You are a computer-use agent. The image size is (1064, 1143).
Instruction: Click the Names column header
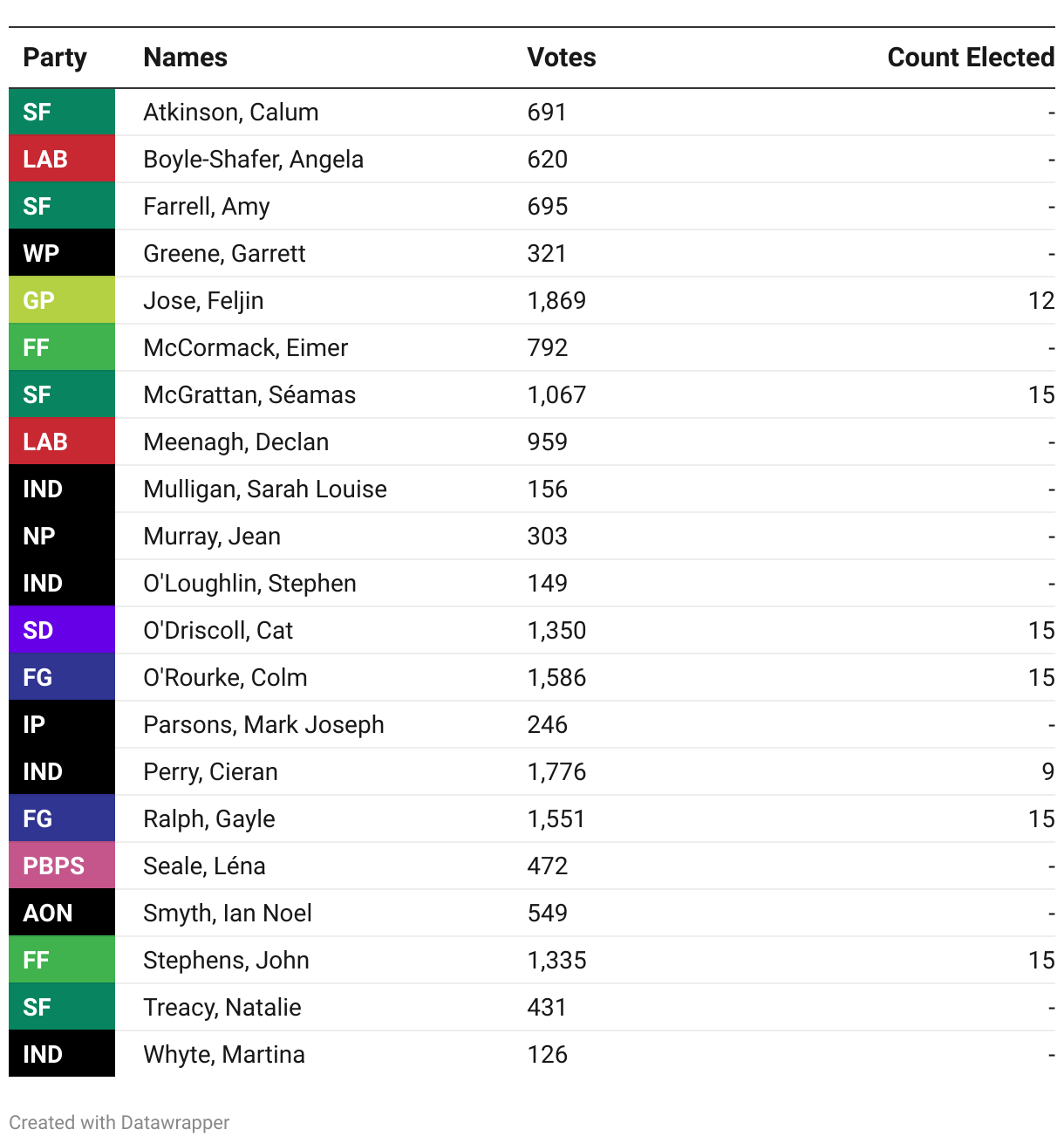pyautogui.click(x=185, y=58)
